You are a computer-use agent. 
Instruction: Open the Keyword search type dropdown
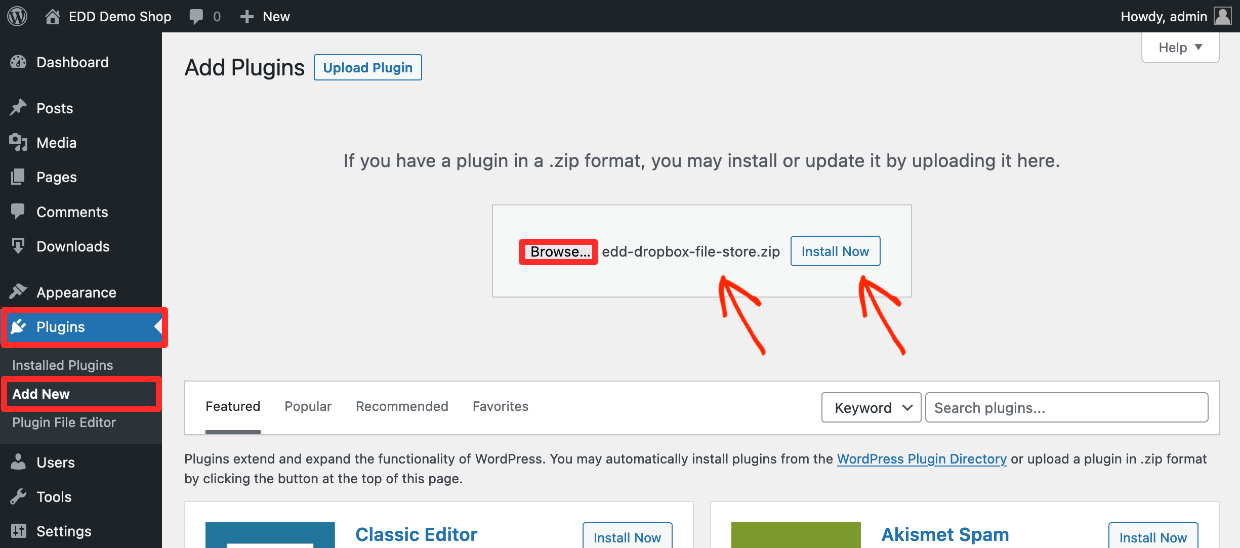point(871,407)
